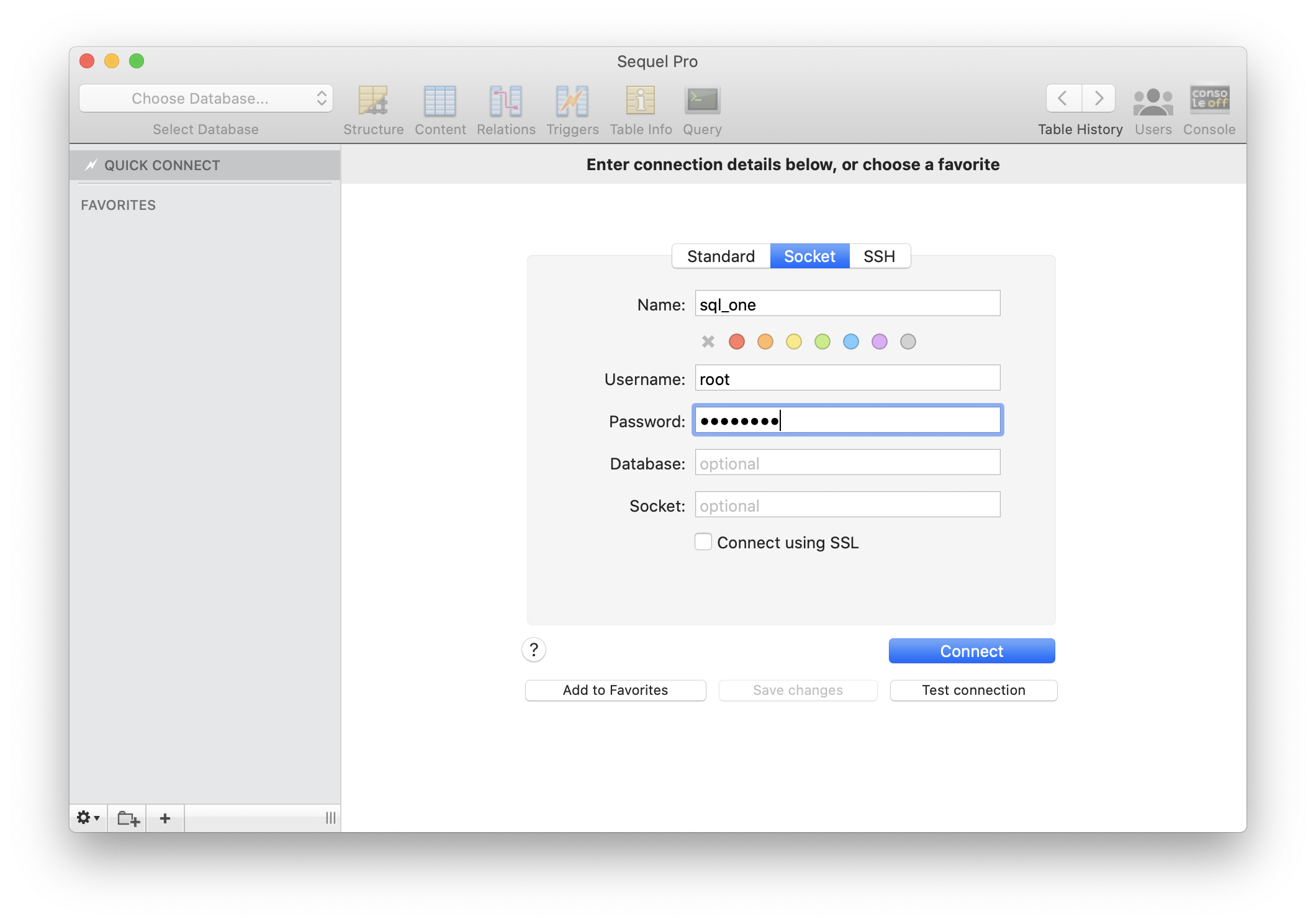Pick the green favorite color swatch
1316x924 pixels.
tap(822, 342)
